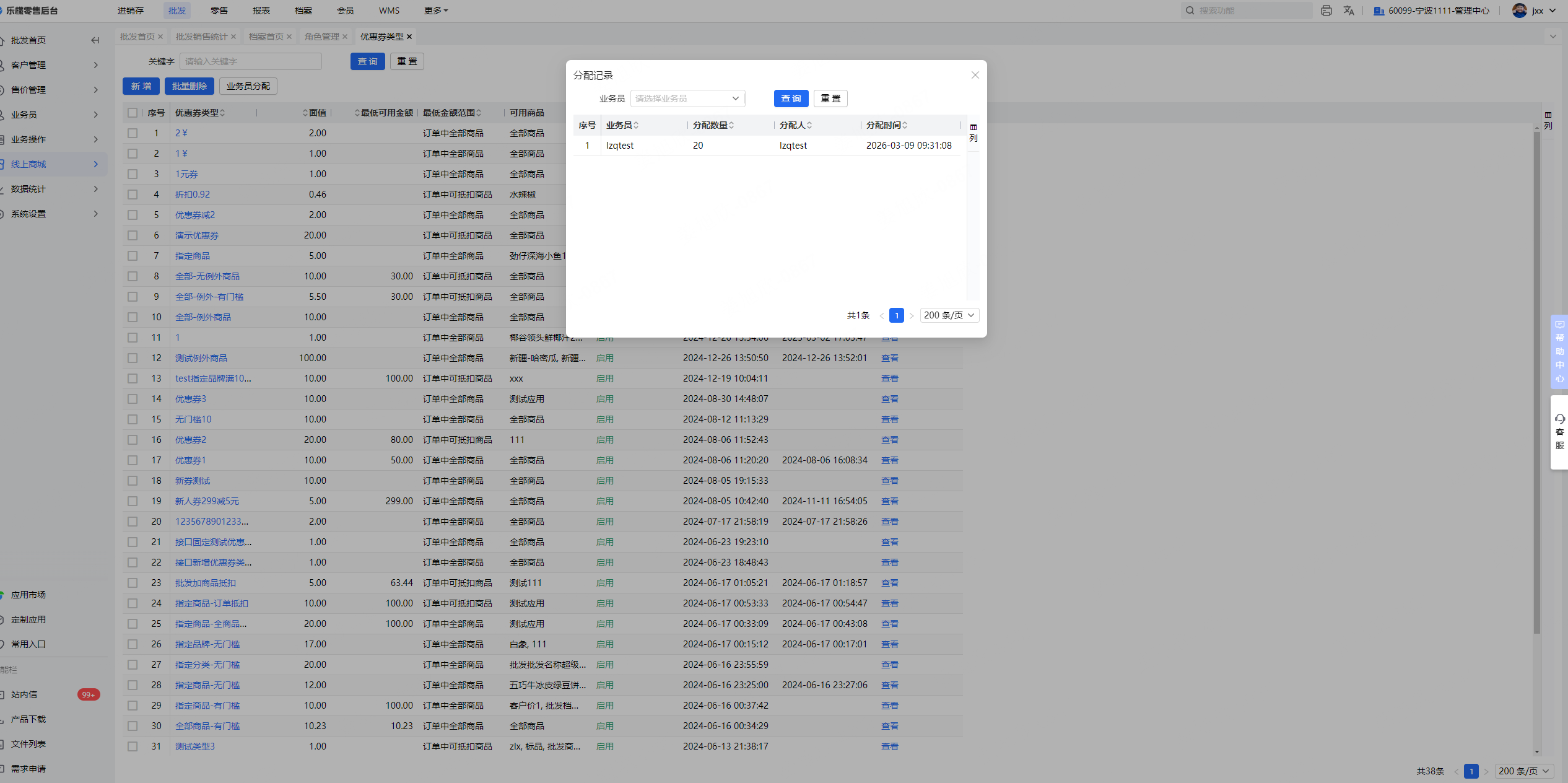Image resolution: width=1568 pixels, height=783 pixels.
Task: Click the jxx user avatar
Action: (1519, 11)
